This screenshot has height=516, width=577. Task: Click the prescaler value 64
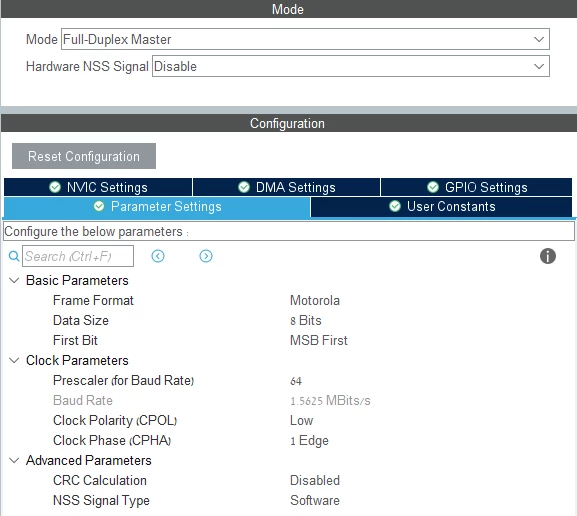click(x=296, y=381)
